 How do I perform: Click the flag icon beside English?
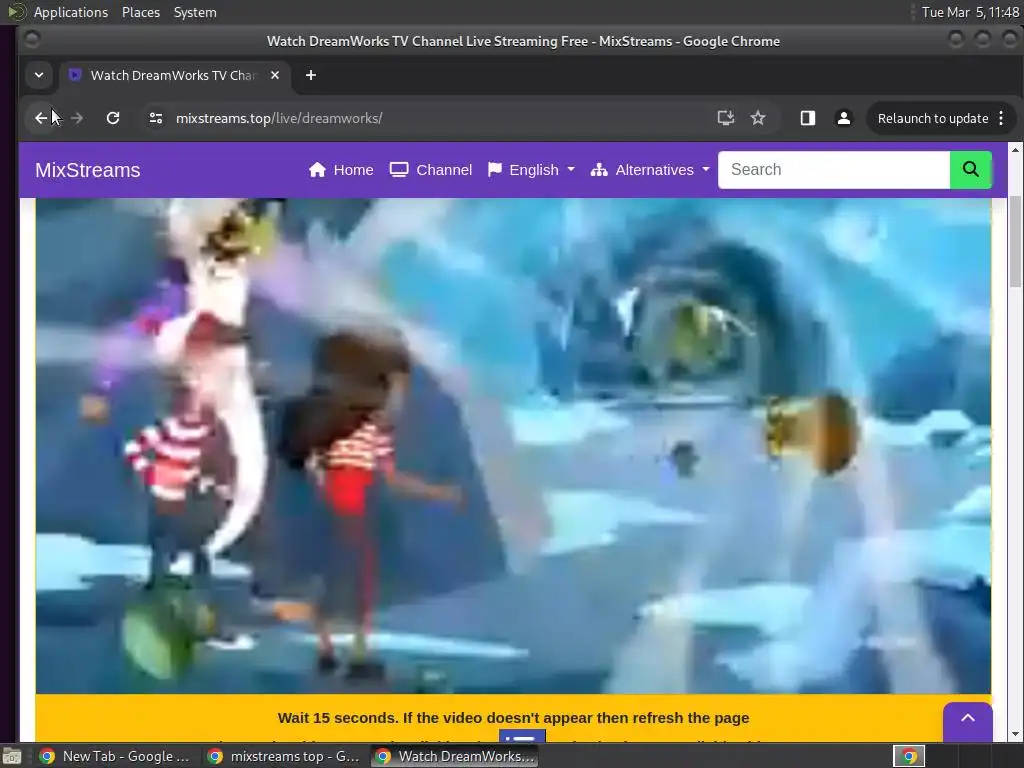click(x=495, y=170)
